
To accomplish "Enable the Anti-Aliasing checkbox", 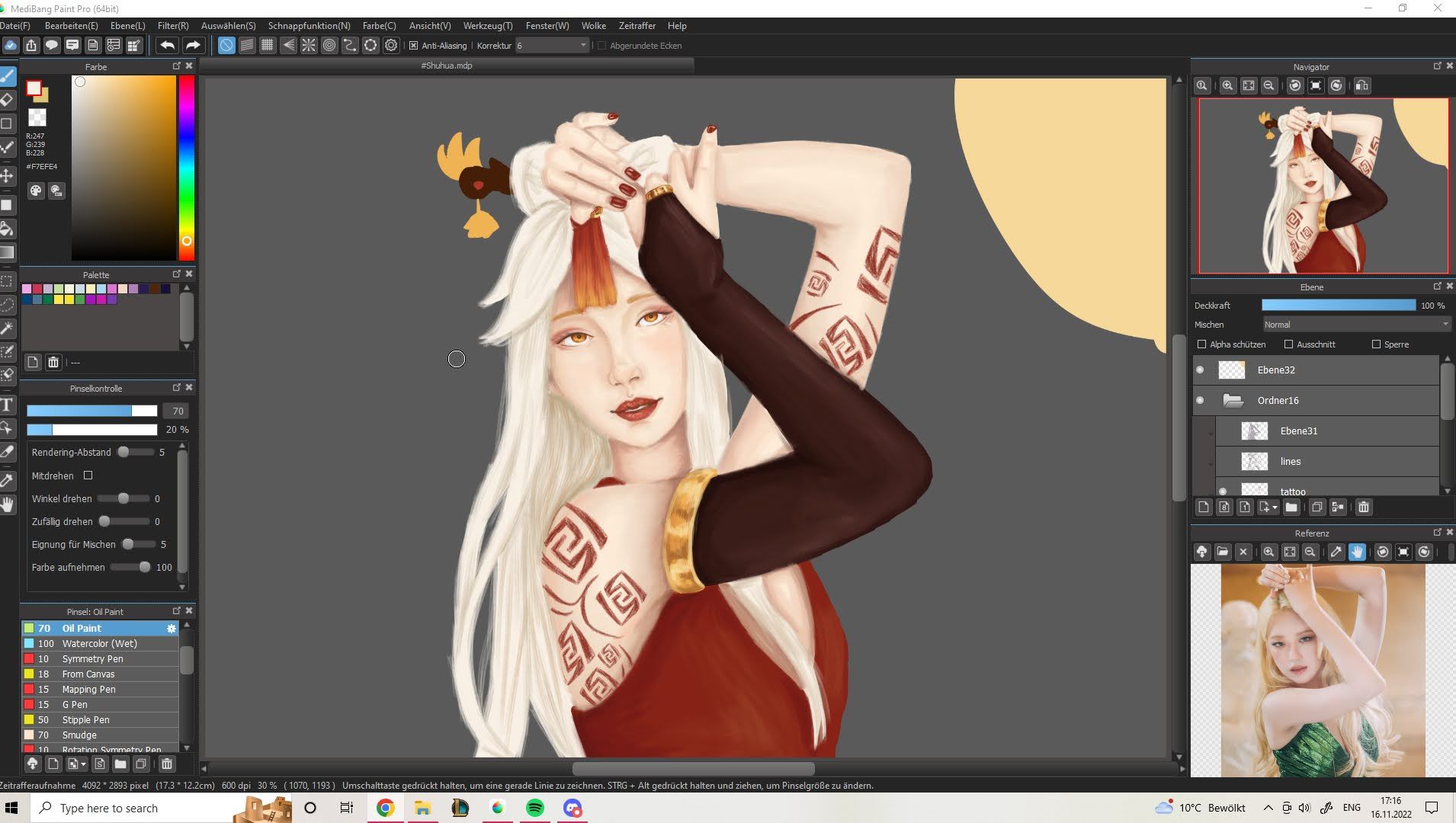I will pos(412,45).
